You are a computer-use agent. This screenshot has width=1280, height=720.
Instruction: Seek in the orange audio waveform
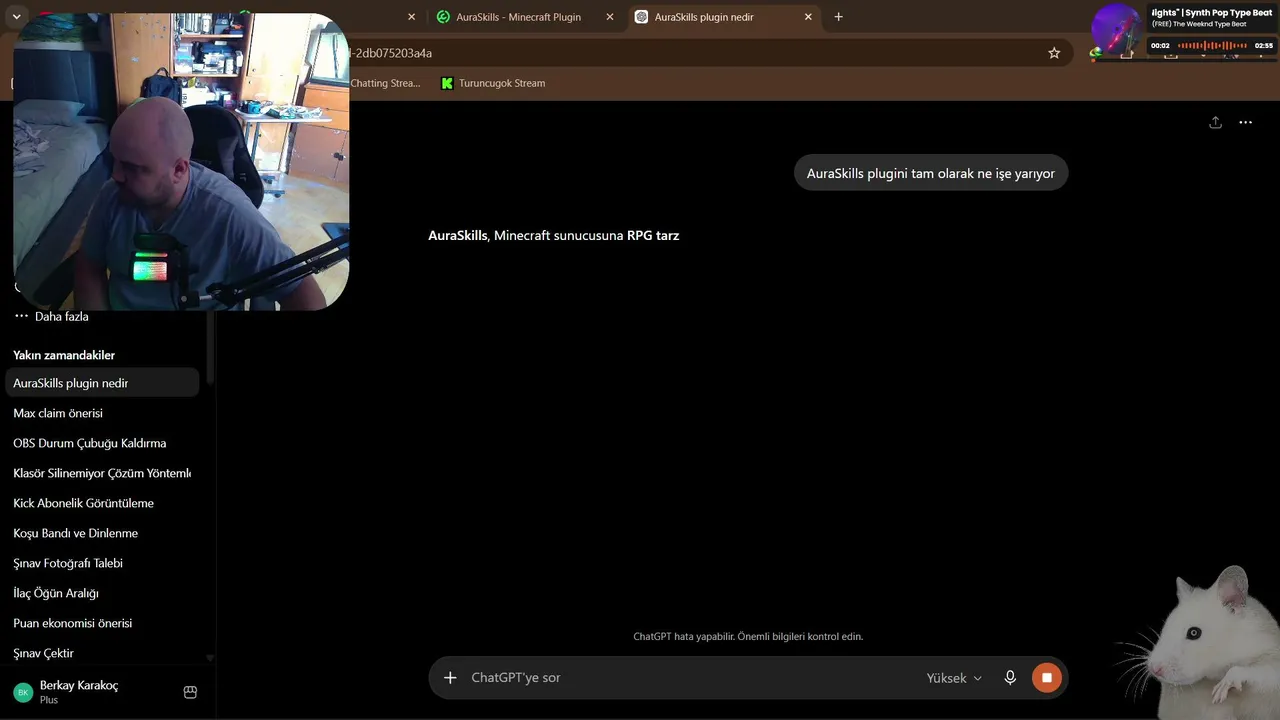point(1212,46)
